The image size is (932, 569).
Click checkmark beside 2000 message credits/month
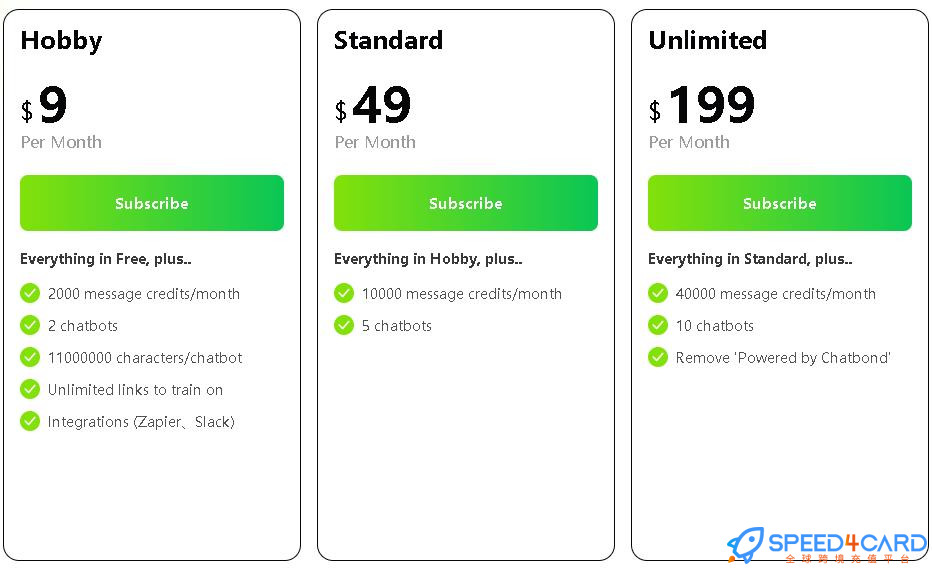[x=30, y=293]
